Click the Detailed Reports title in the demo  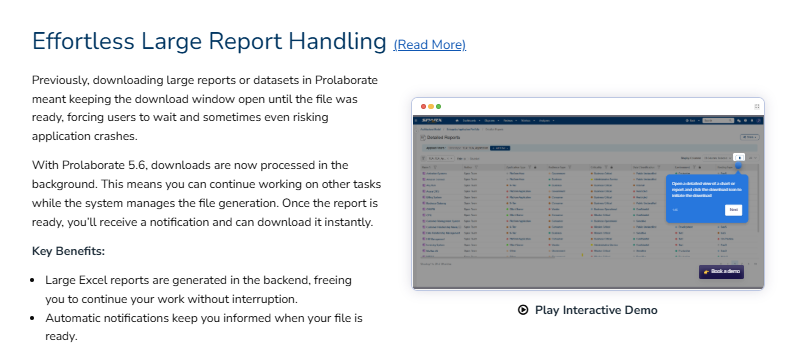[x=443, y=137]
